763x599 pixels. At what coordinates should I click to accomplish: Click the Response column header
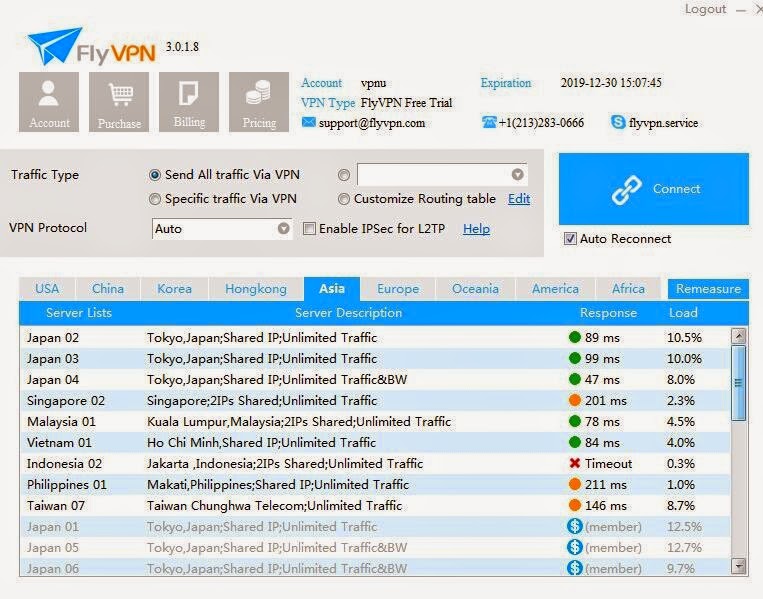click(608, 313)
